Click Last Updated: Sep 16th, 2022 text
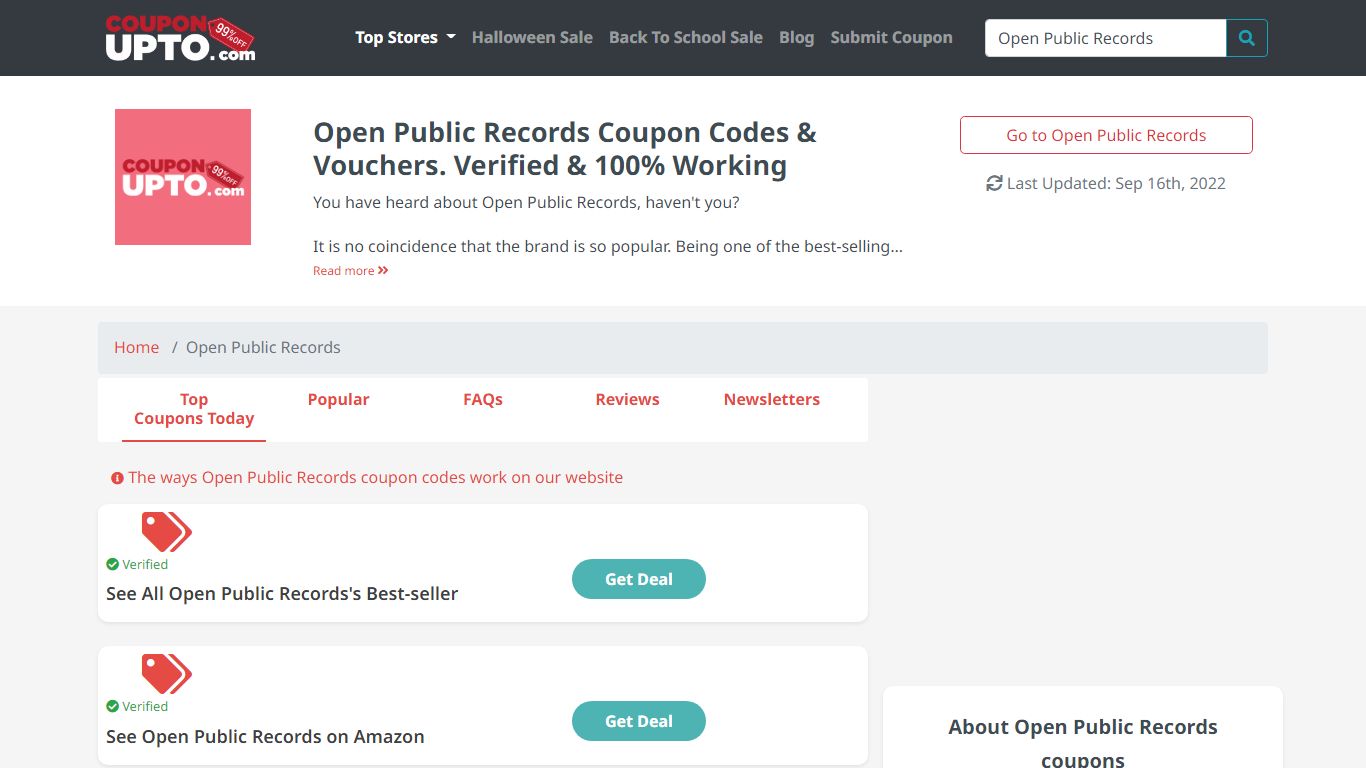Viewport: 1366px width, 768px height. 1116,183
